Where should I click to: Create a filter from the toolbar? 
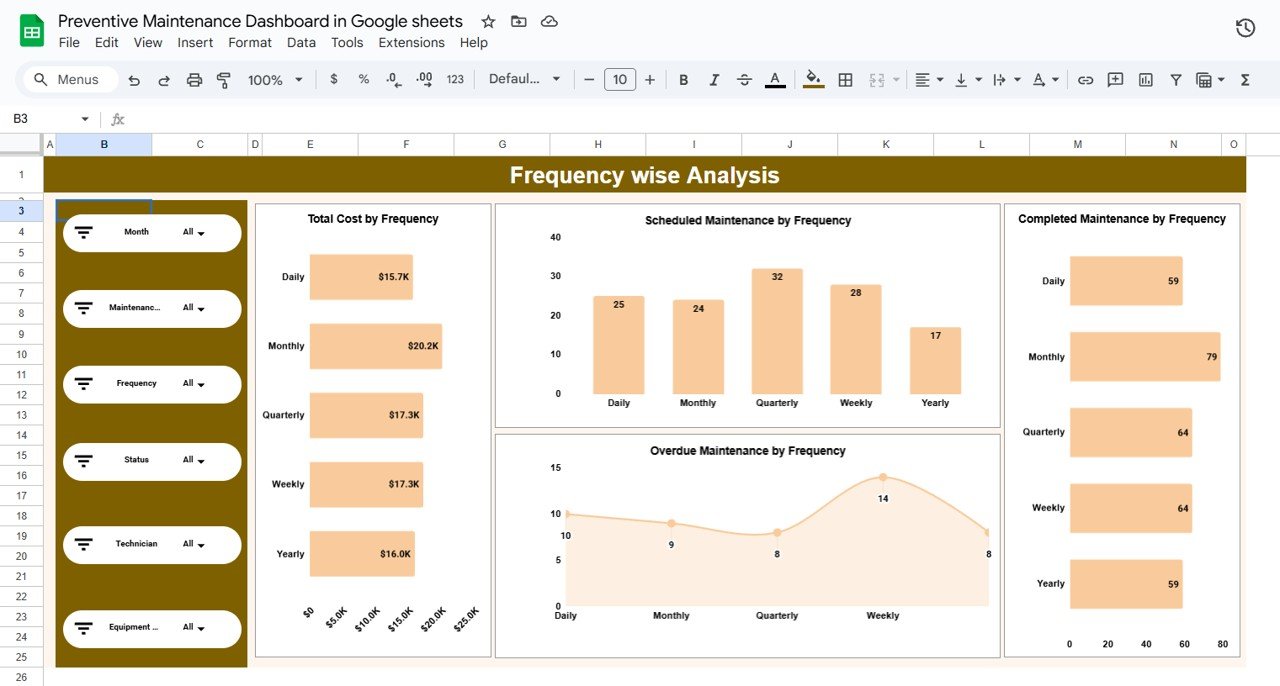[1175, 79]
